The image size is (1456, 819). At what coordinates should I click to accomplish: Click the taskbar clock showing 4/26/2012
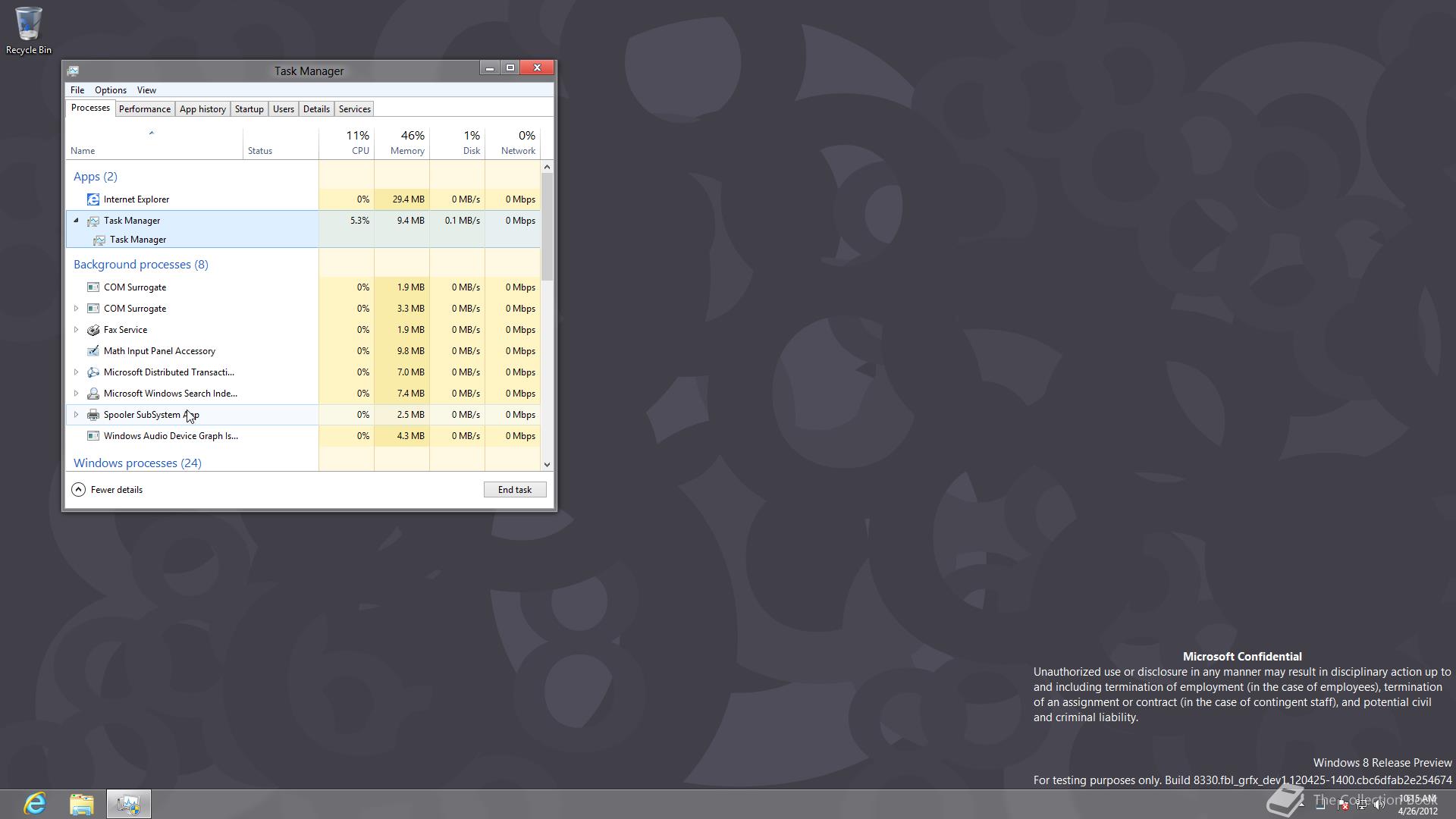[1418, 805]
